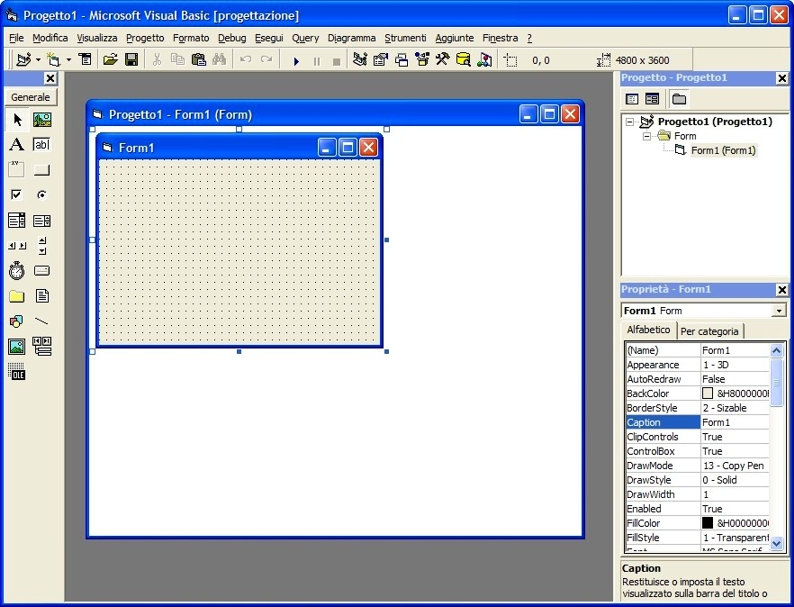Select the ComboBox control tool
794x607 pixels.
[x=17, y=220]
